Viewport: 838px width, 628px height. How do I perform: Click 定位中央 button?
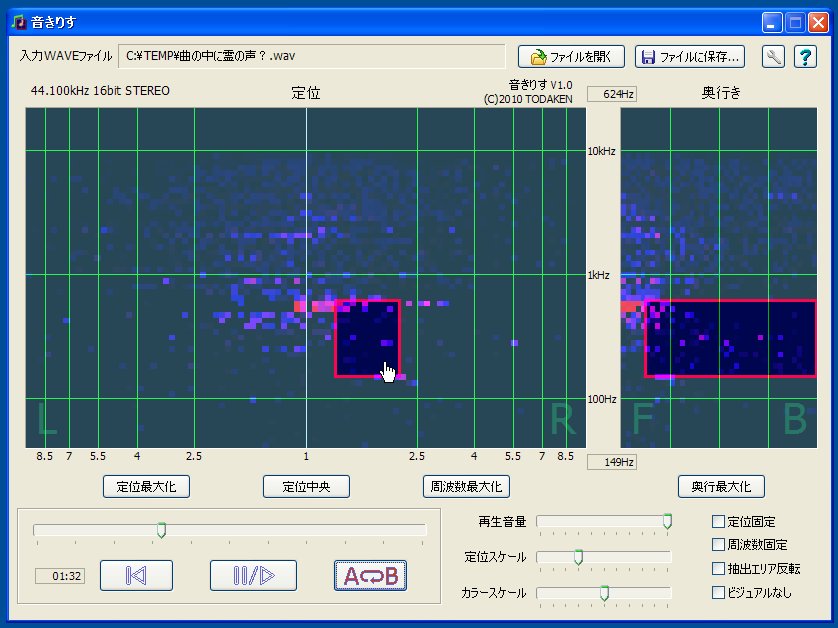pos(306,486)
